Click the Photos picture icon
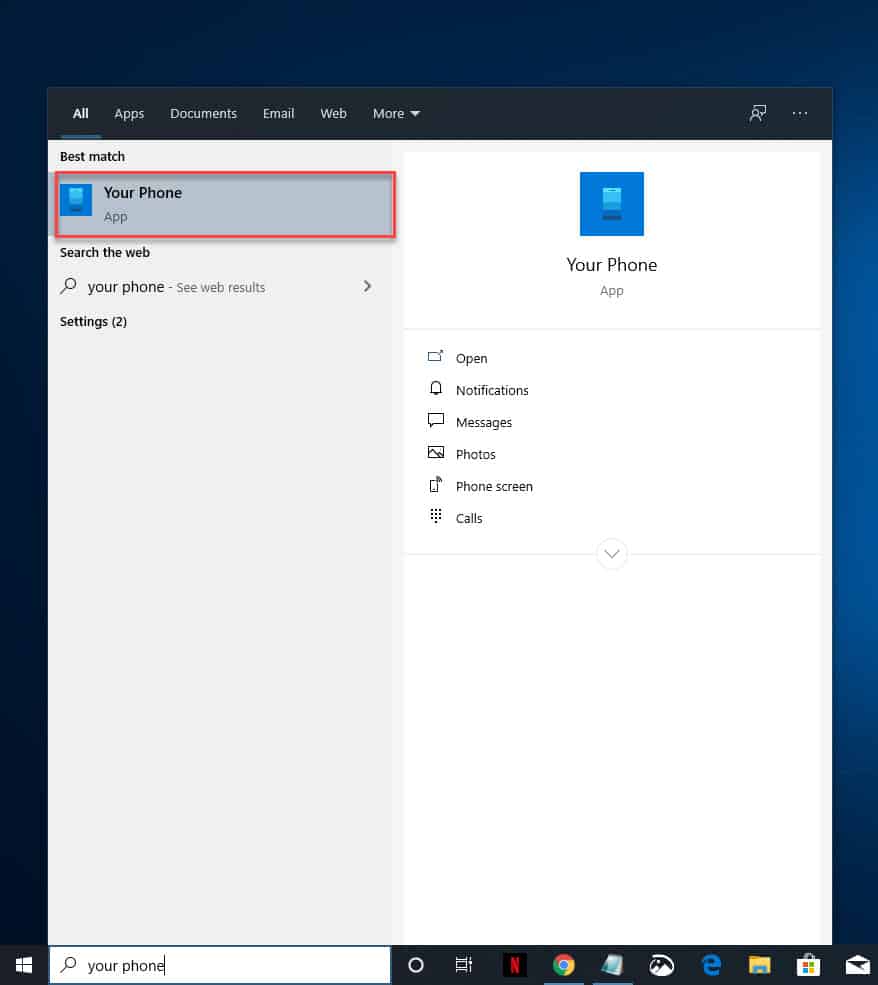 [435, 452]
